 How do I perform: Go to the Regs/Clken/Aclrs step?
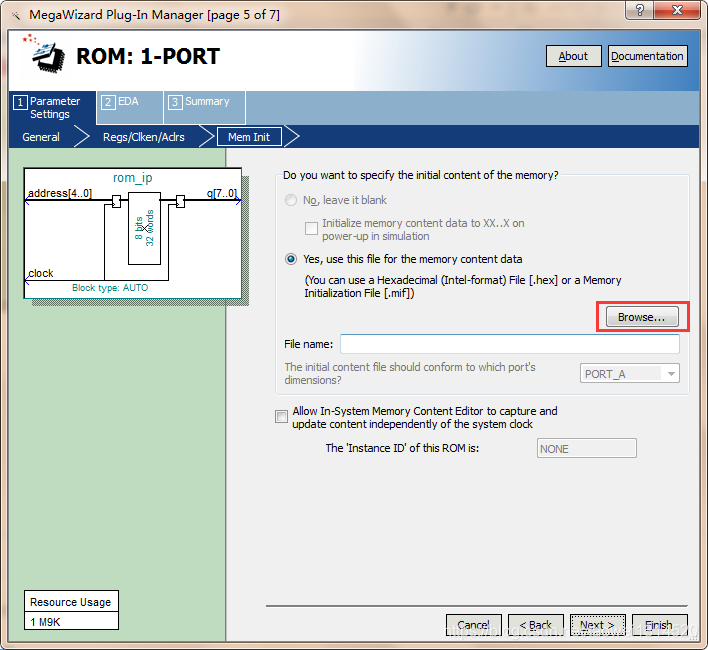[144, 137]
